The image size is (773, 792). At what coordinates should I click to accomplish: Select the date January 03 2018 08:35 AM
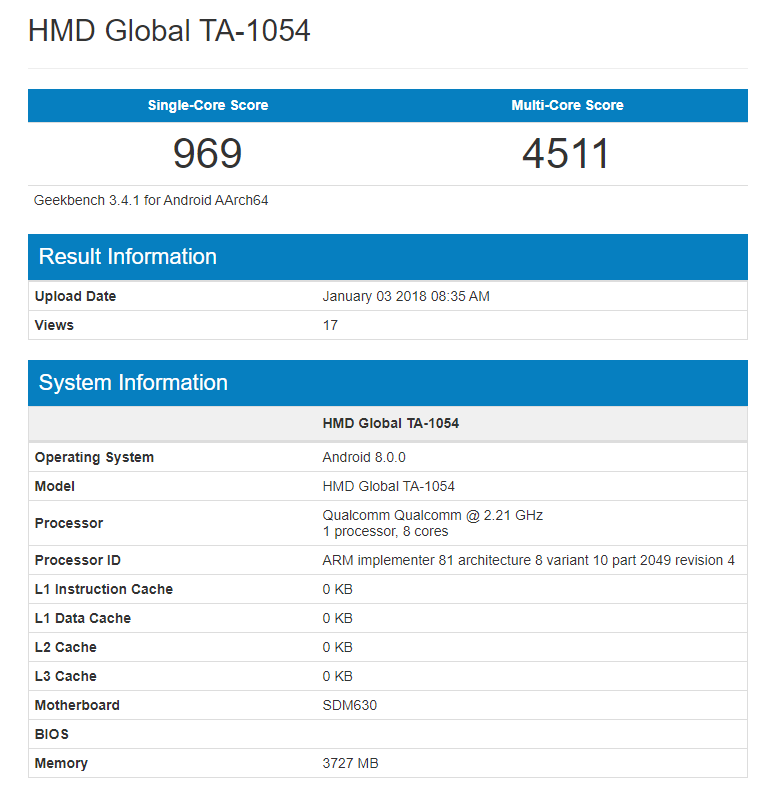point(406,296)
